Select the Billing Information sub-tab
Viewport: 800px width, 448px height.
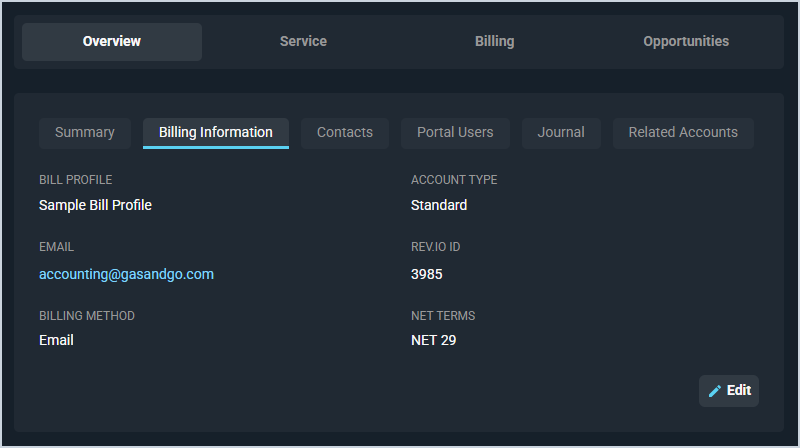[x=216, y=133]
